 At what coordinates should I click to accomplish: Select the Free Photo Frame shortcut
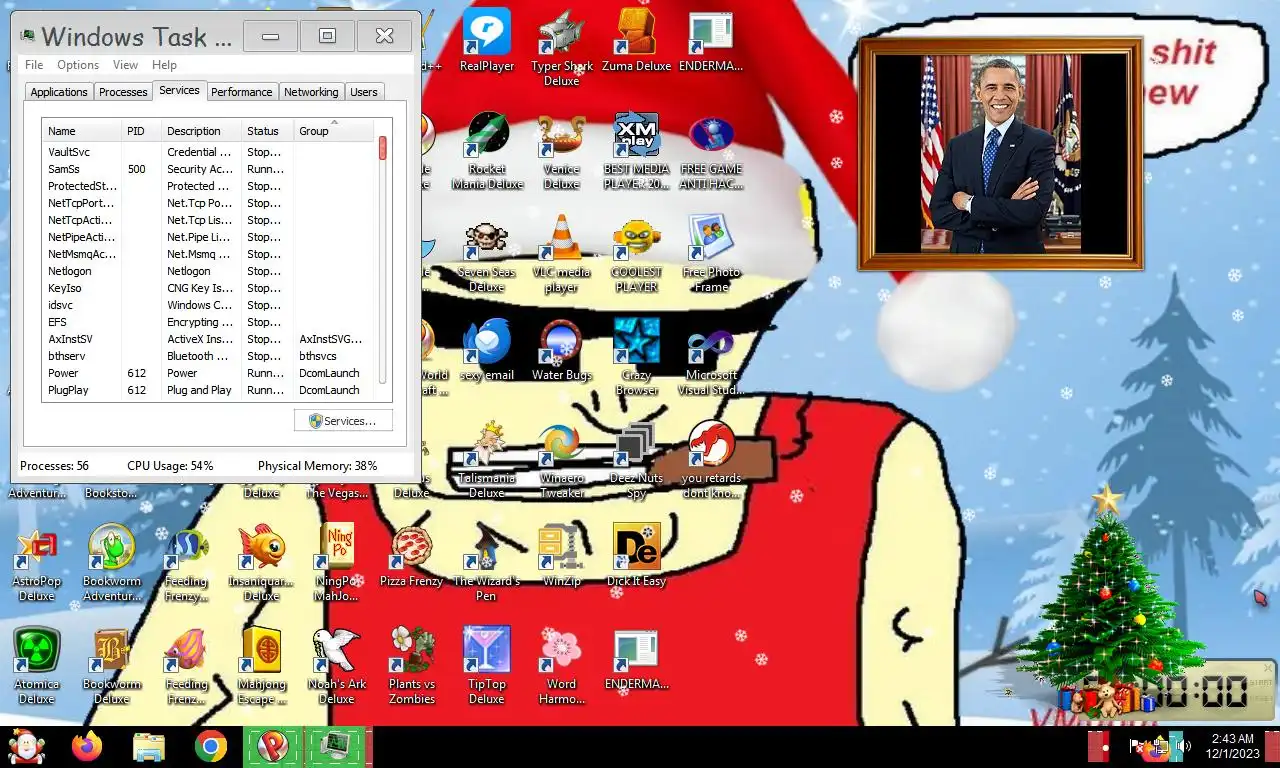click(x=712, y=254)
